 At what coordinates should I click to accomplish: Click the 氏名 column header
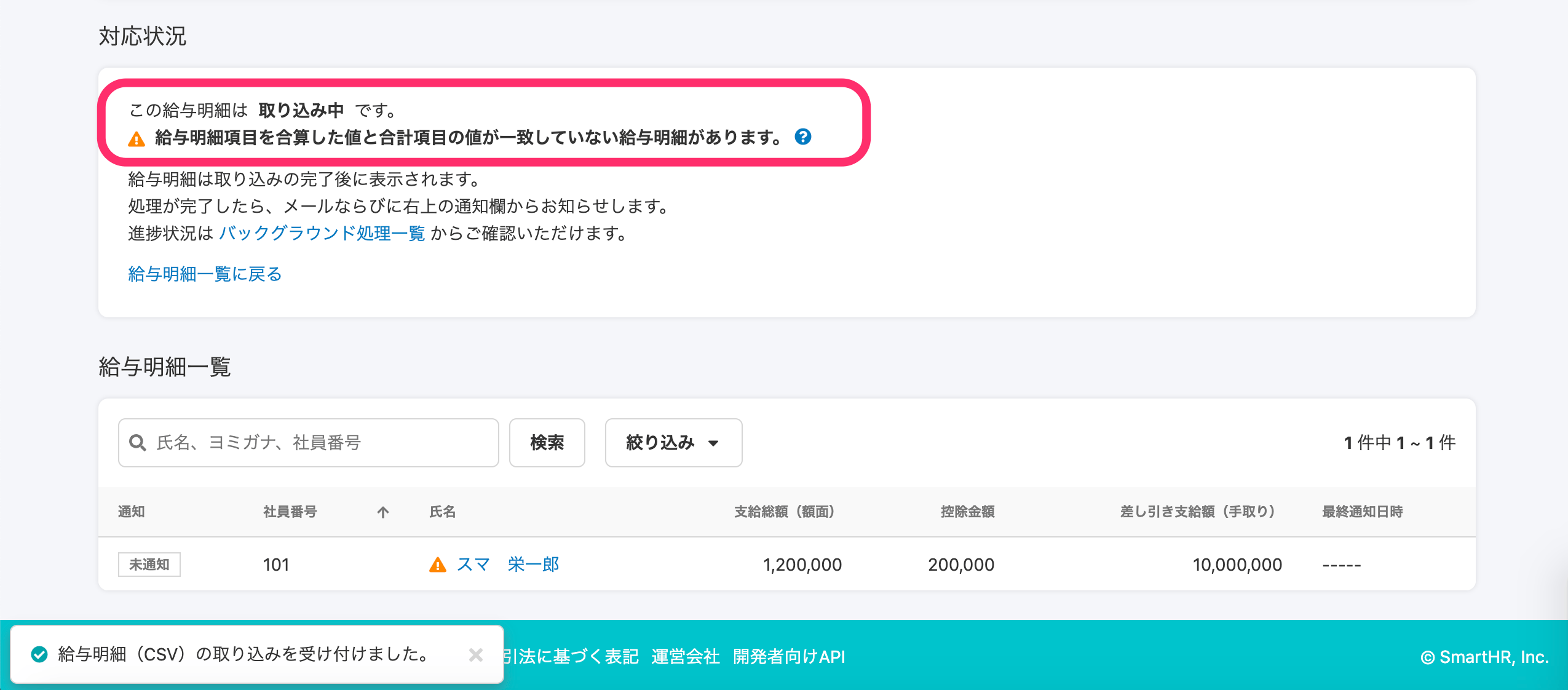pos(442,512)
